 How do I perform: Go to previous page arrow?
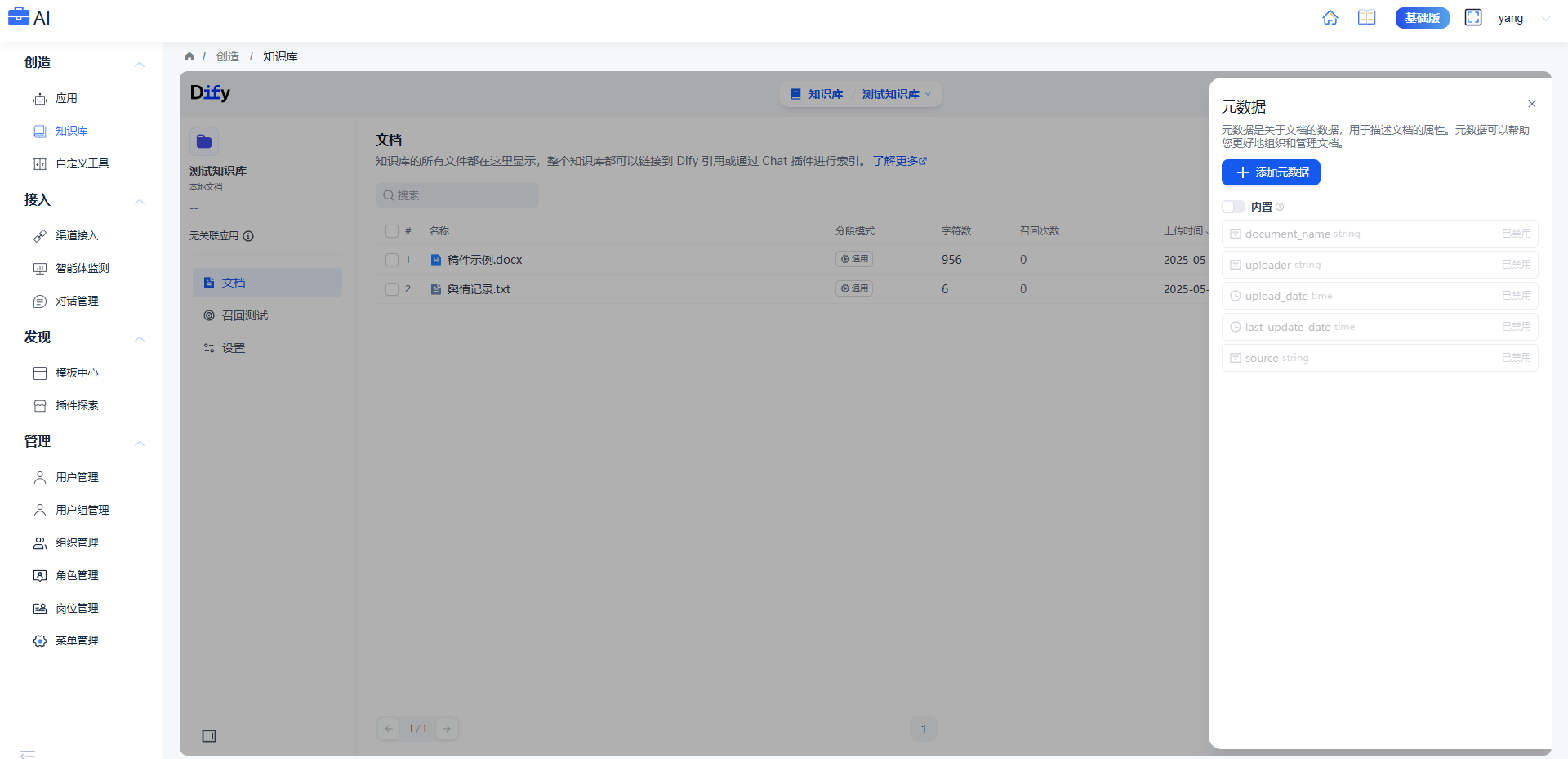coord(389,729)
